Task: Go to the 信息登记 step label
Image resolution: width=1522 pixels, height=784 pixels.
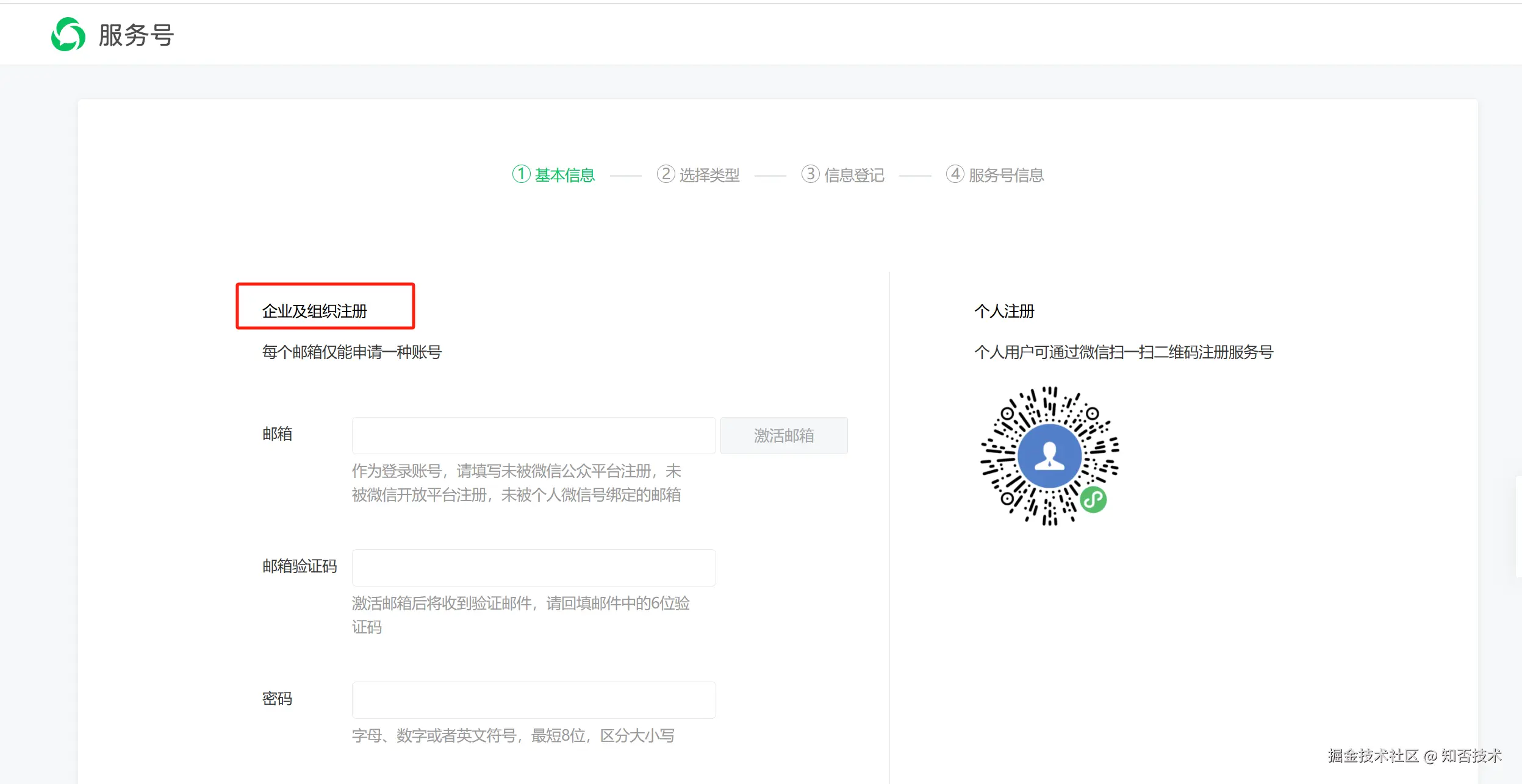Action: pos(854,176)
